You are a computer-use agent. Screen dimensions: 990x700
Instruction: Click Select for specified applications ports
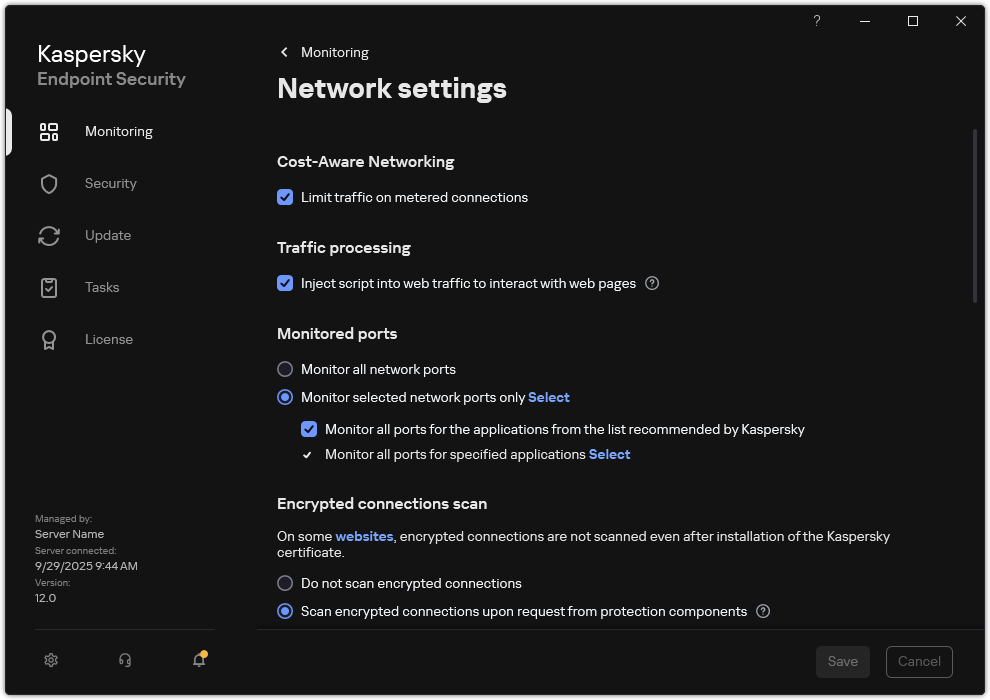[609, 454]
